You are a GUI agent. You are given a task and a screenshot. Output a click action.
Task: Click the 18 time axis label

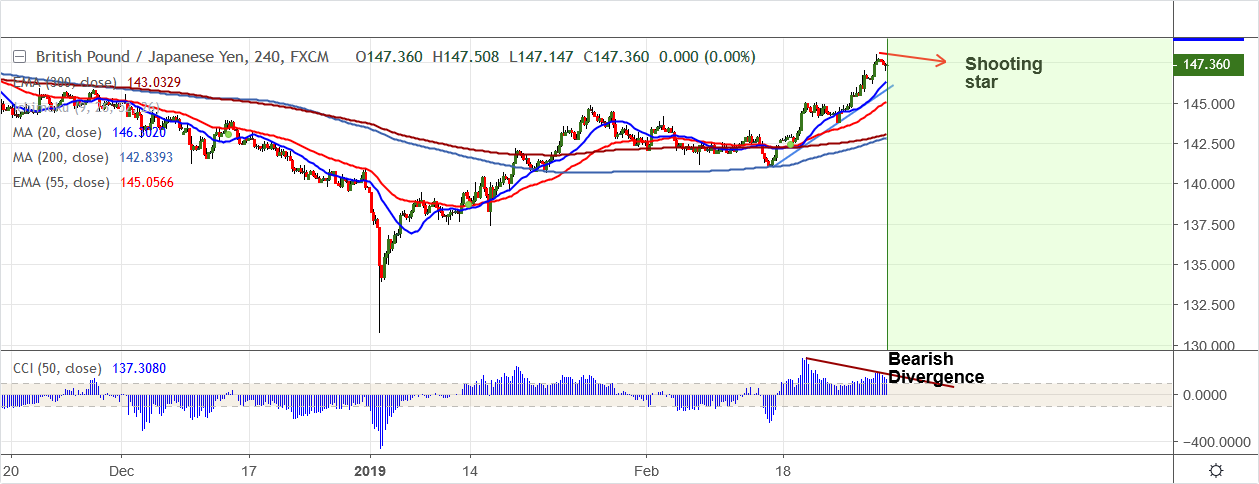pos(783,469)
